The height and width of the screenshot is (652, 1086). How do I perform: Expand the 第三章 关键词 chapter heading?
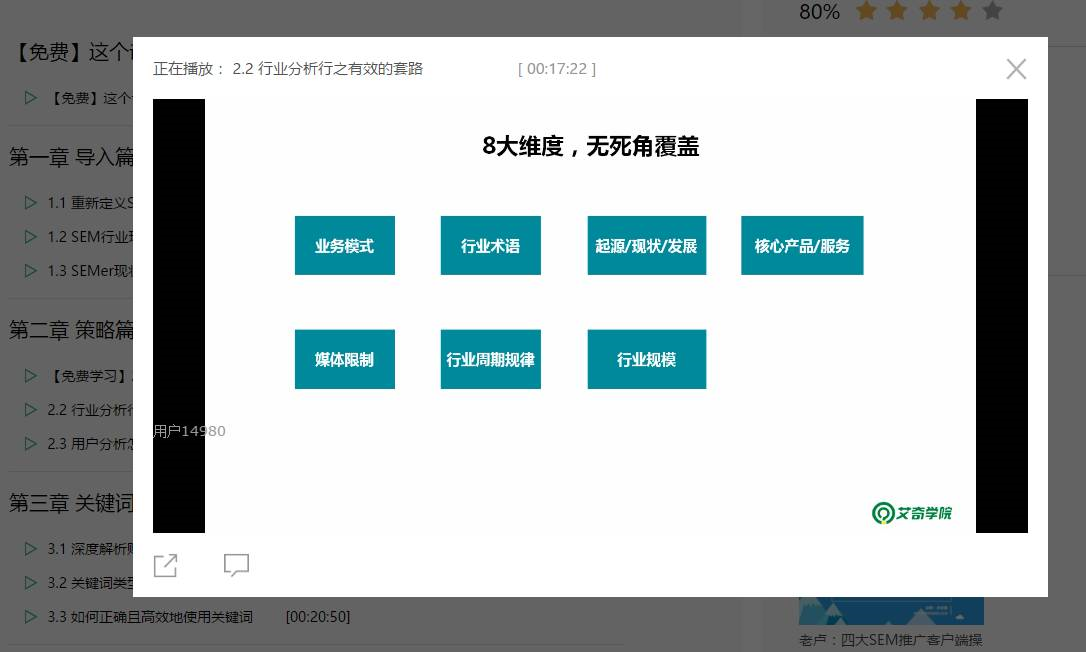pos(71,503)
